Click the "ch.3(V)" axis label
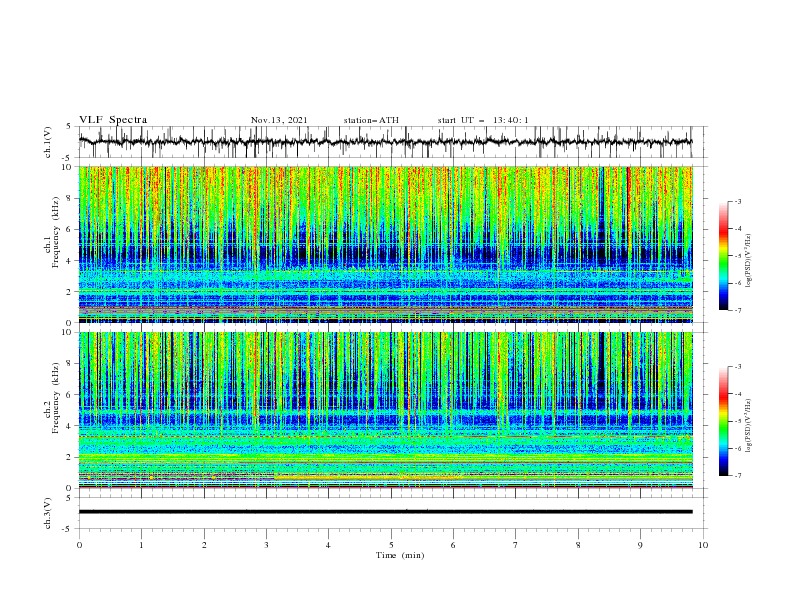The width and height of the screenshot is (792, 612). [48, 513]
